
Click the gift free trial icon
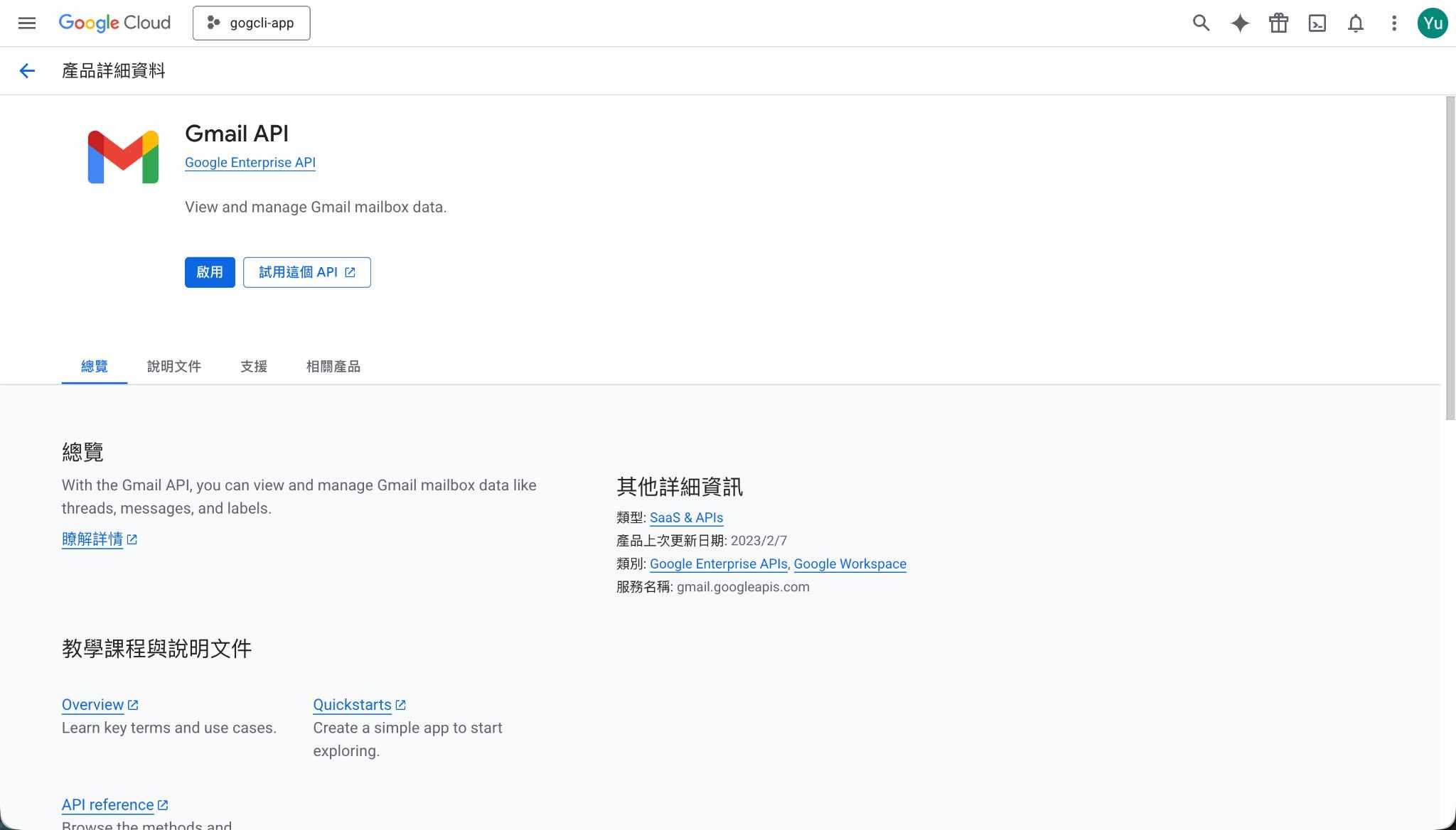[x=1278, y=23]
